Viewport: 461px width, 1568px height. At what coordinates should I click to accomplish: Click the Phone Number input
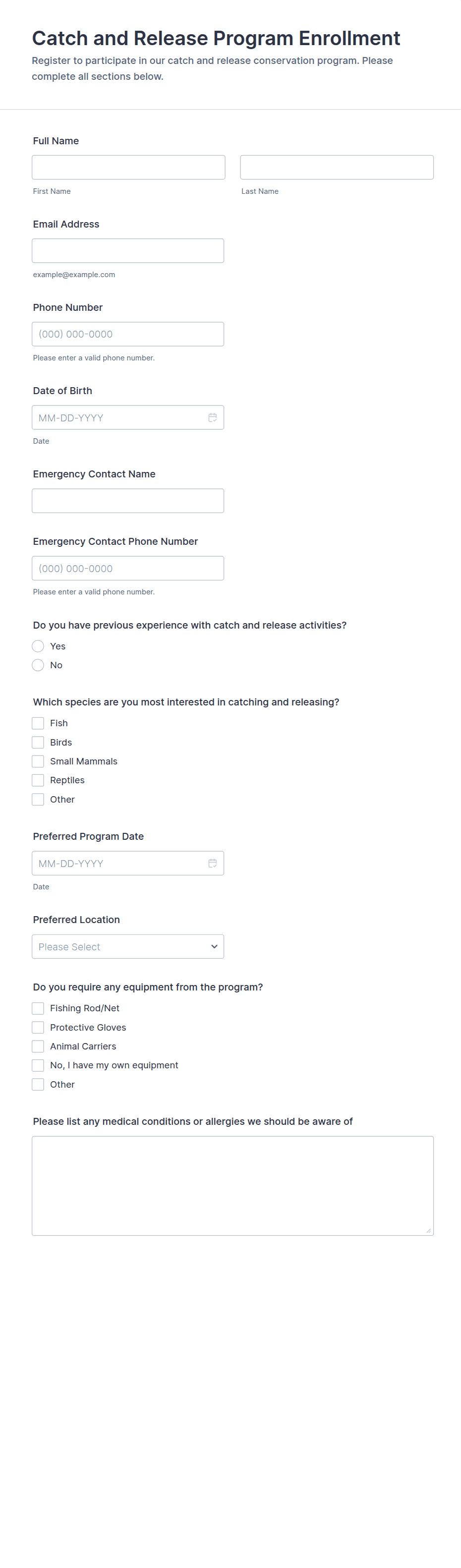tap(128, 334)
